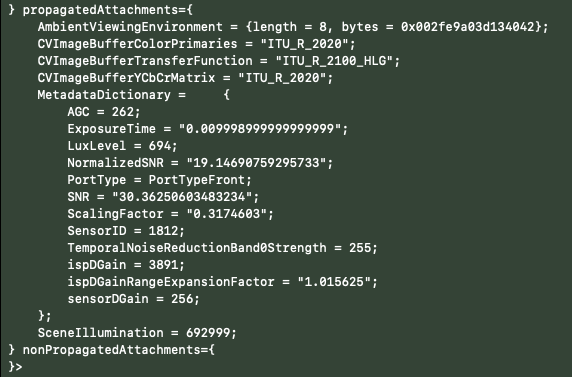Click the CVImageBufferColorPrimaries line
572x377 pixels.
(196, 44)
